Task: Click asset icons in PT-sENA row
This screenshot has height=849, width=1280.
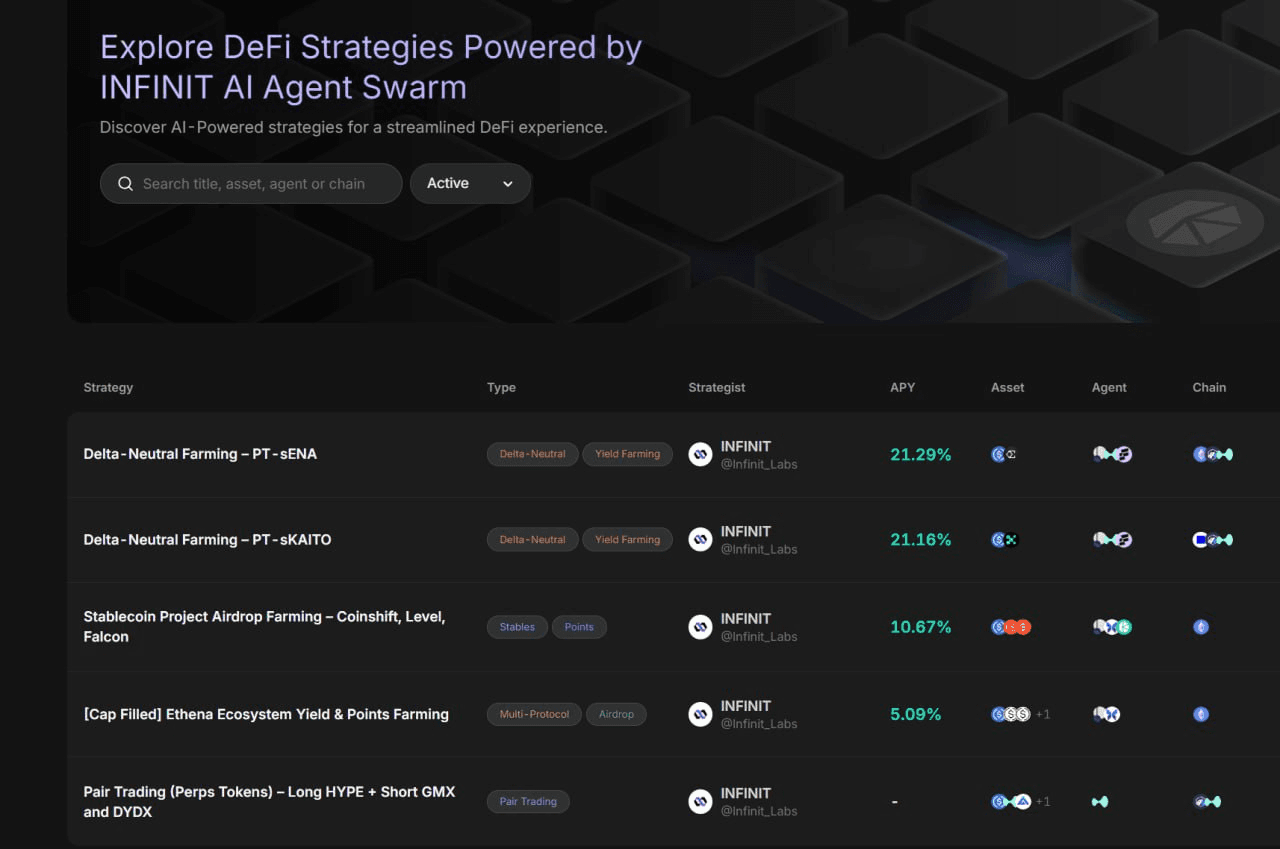Action: pos(1004,454)
